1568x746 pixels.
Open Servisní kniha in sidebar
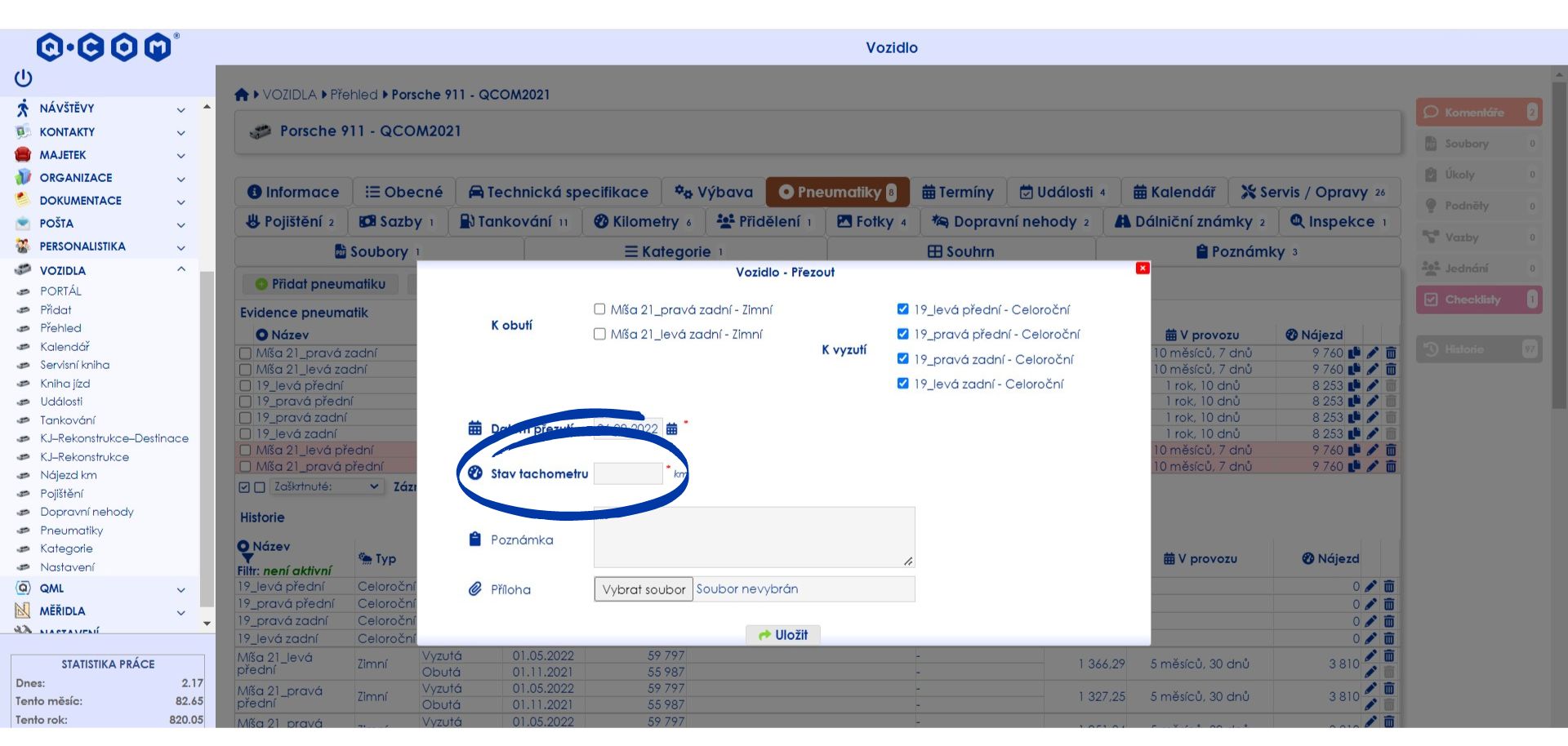point(75,365)
